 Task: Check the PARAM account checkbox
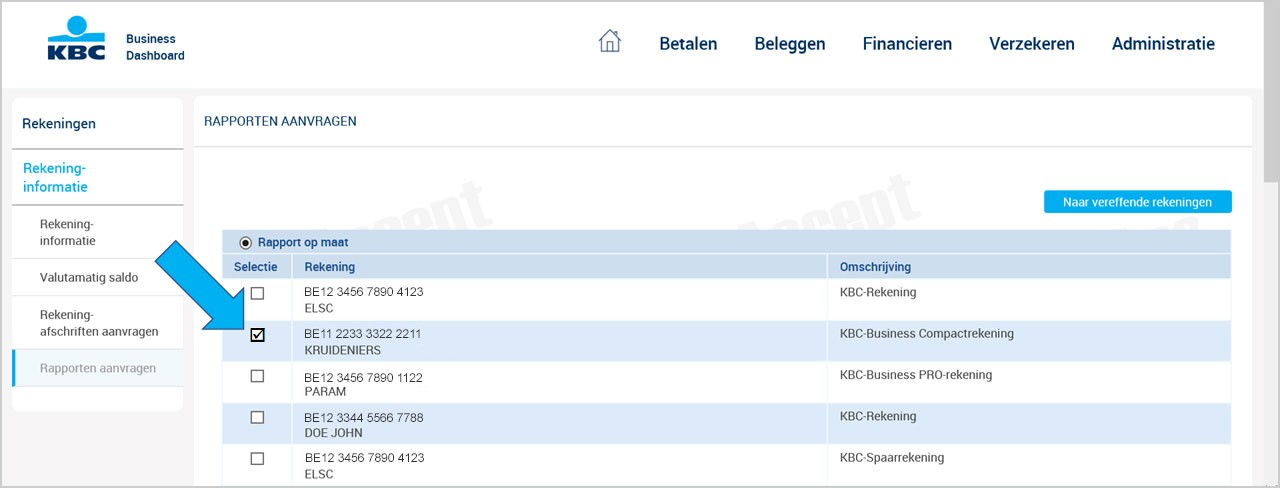[x=257, y=376]
